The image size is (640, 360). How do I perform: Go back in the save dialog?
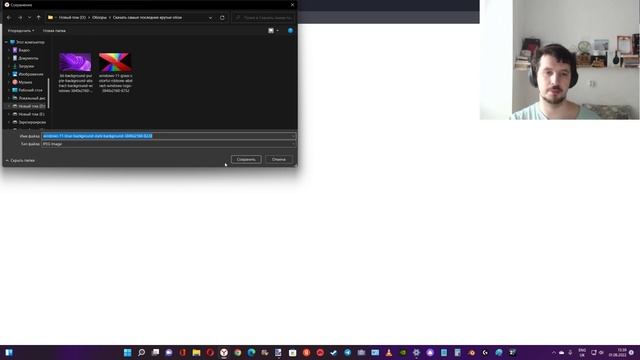[x=9, y=18]
